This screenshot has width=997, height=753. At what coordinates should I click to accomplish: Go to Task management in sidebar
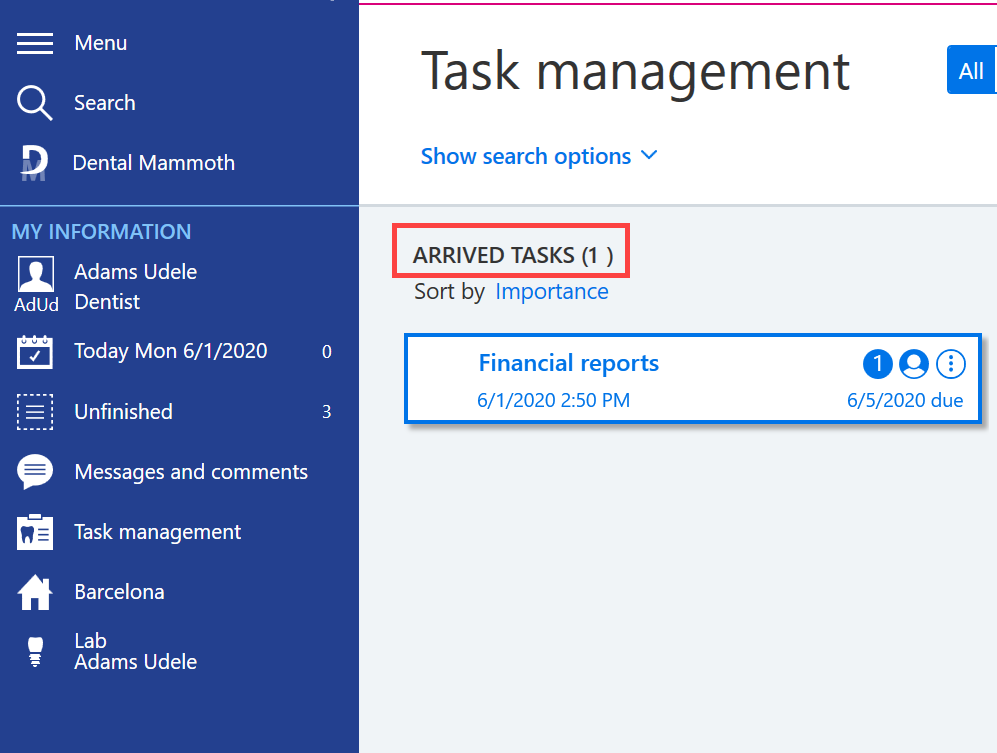(x=158, y=532)
